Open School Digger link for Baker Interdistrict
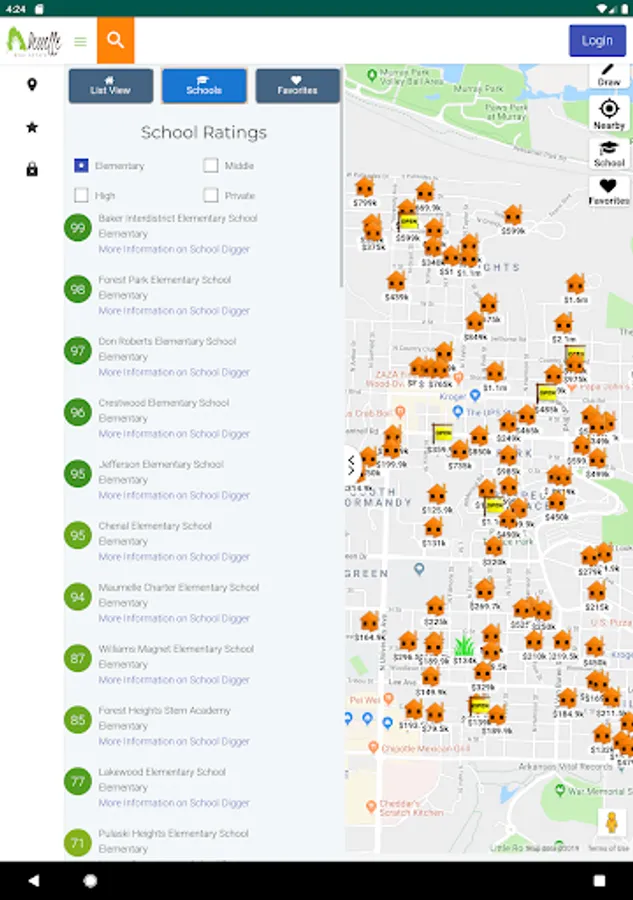 click(174, 249)
